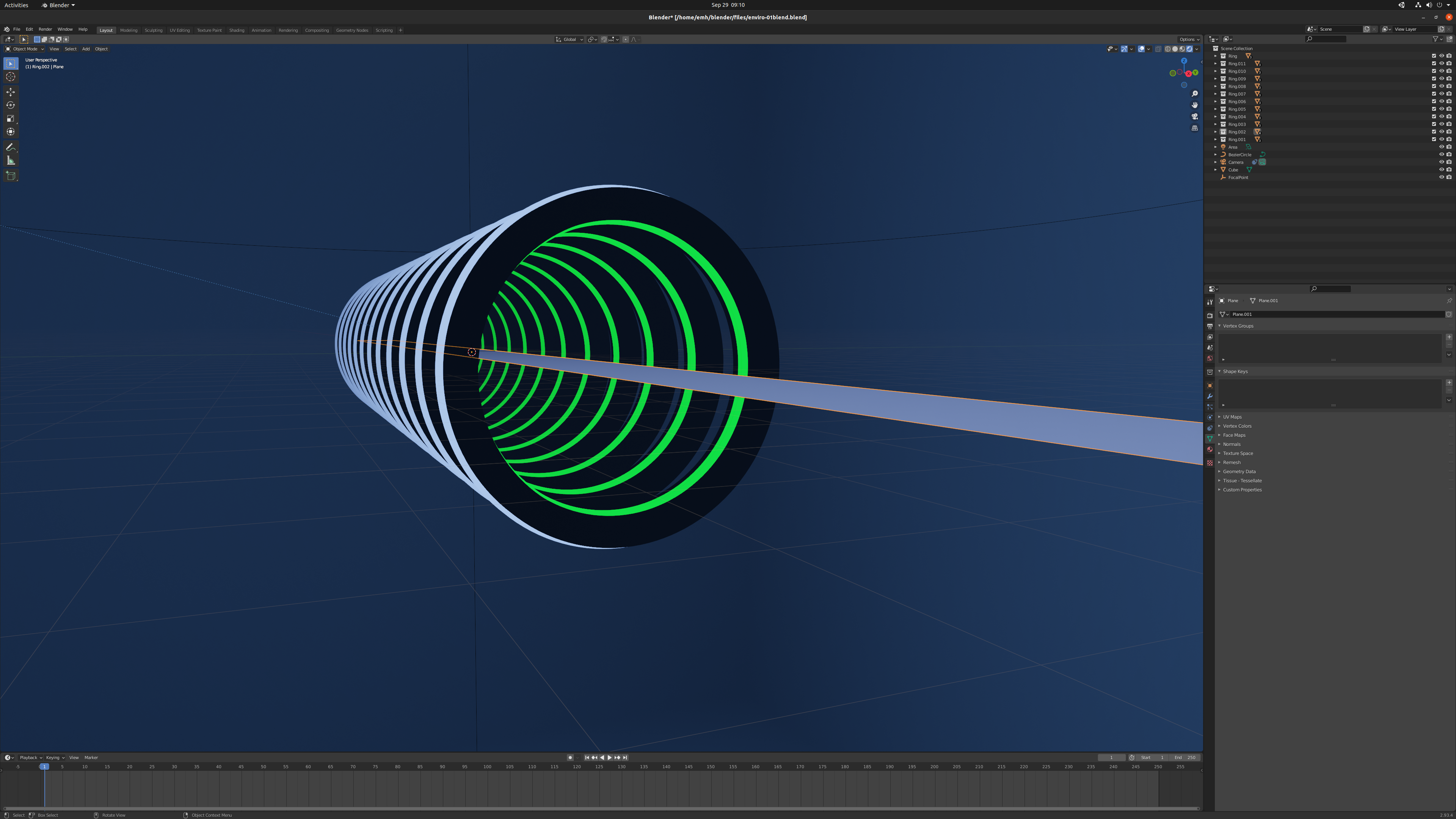This screenshot has height=819, width=1456.
Task: Play the animation forward
Action: [x=609, y=758]
